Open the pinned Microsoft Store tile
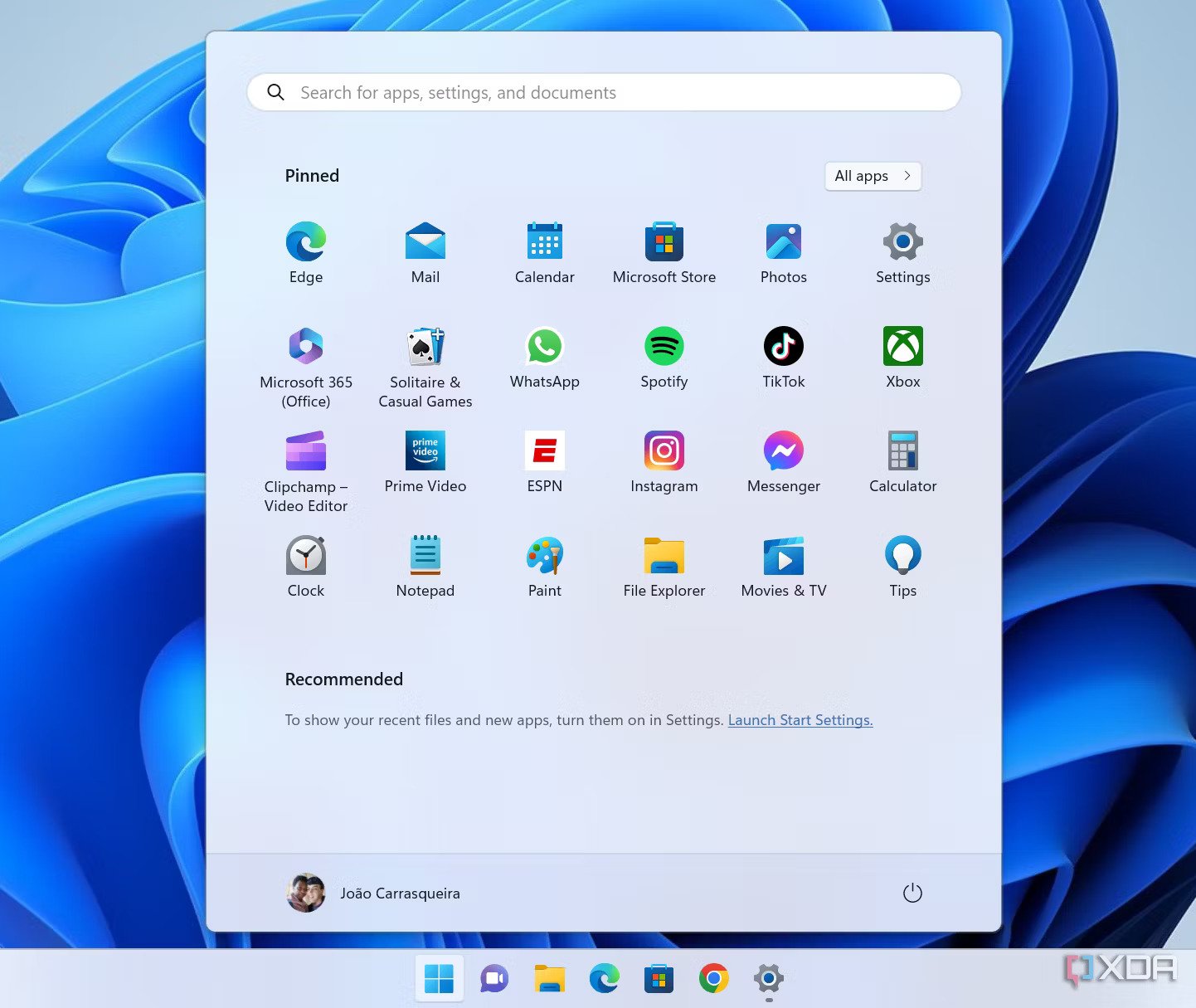This screenshot has width=1196, height=1008. pyautogui.click(x=664, y=252)
